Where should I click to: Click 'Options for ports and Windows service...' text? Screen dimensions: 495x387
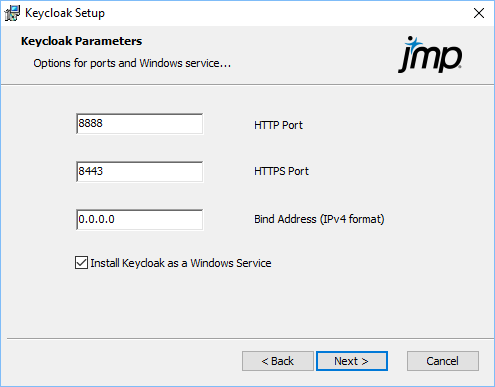point(132,63)
